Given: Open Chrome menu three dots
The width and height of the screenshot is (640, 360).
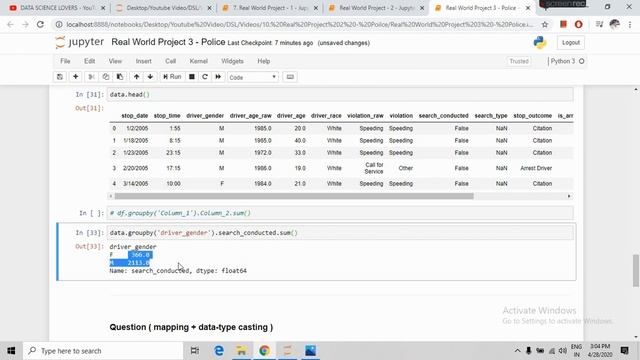Looking at the screenshot, I should [x=630, y=24].
